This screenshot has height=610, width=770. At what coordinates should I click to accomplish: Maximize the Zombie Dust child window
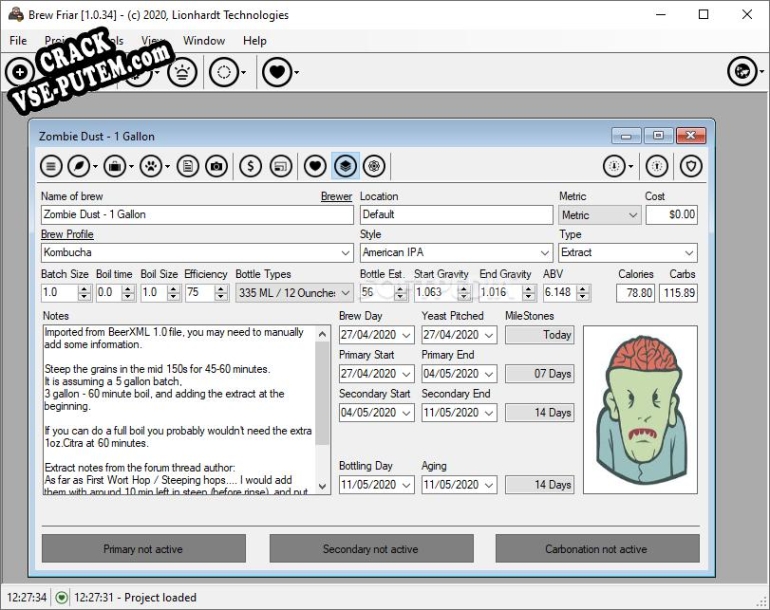click(x=658, y=136)
